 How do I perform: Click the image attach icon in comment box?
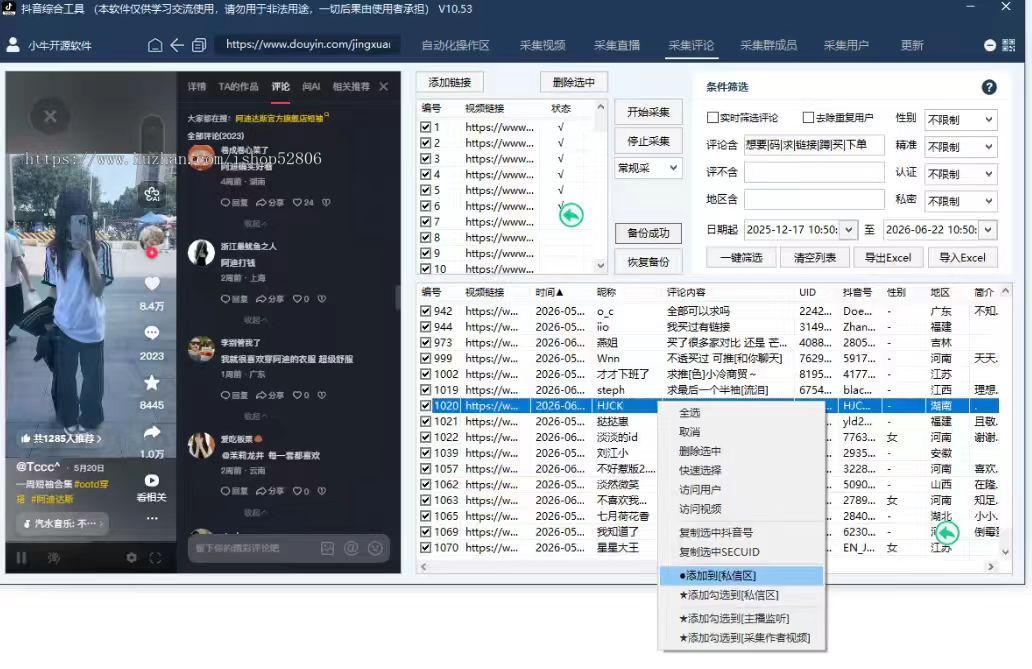click(x=327, y=548)
